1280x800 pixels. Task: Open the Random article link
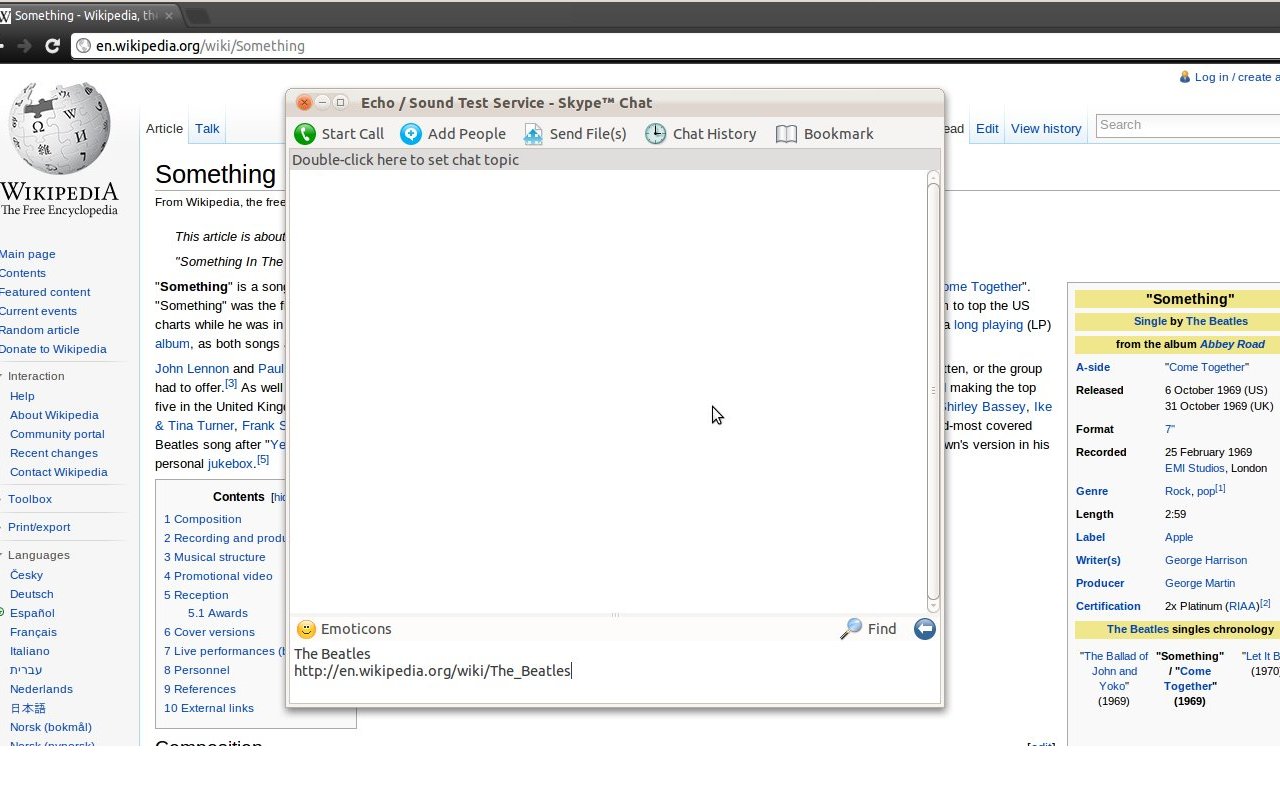[40, 330]
